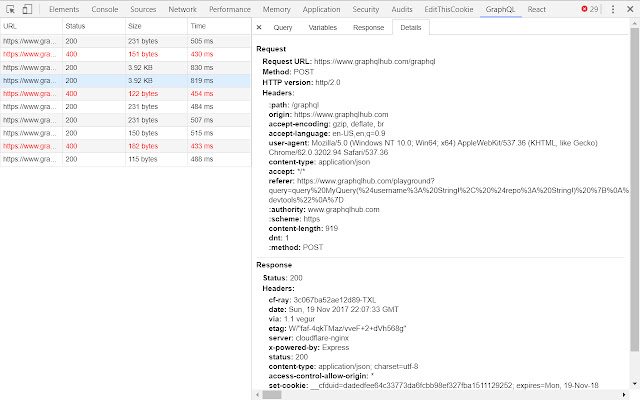Sort requests by Status column header
The image size is (640, 400).
(76, 25)
